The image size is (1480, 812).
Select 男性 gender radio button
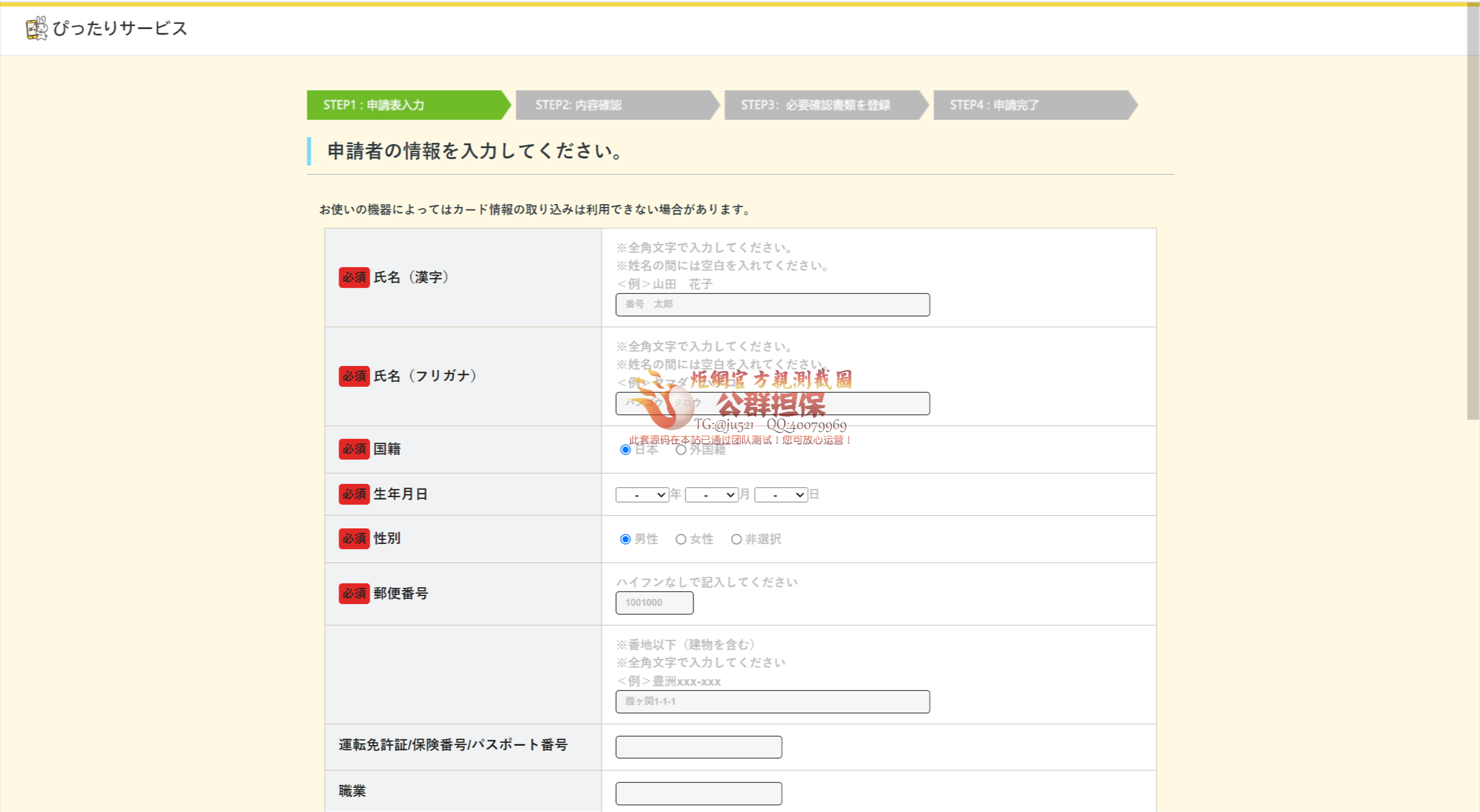click(625, 539)
